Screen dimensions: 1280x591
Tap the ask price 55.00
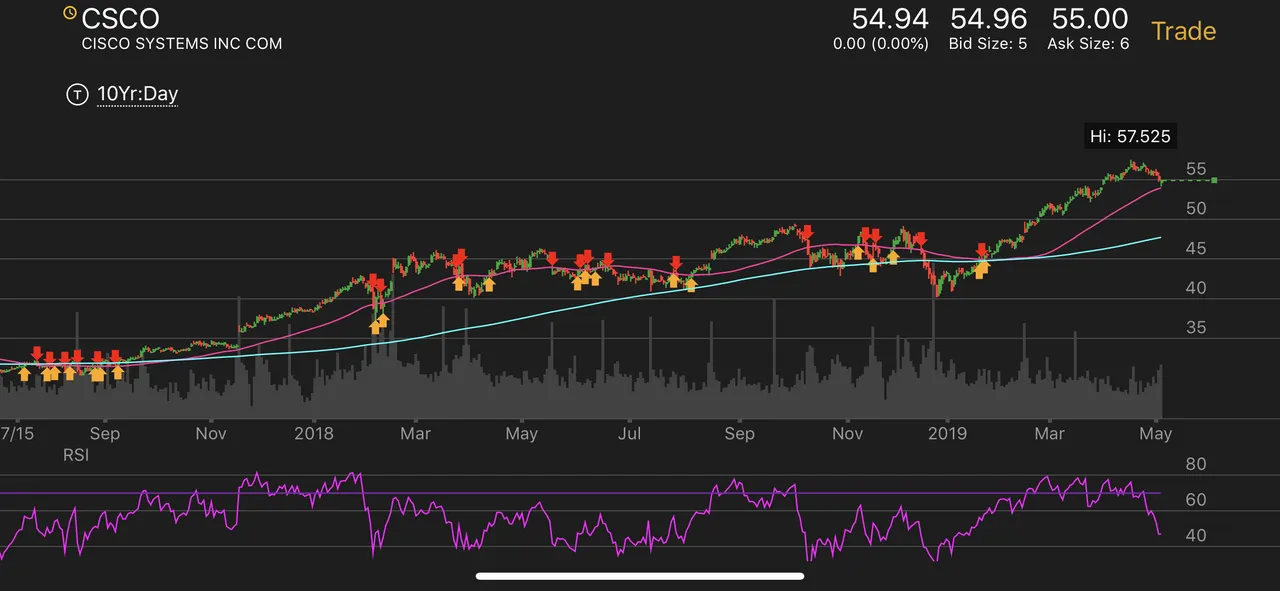click(1090, 18)
